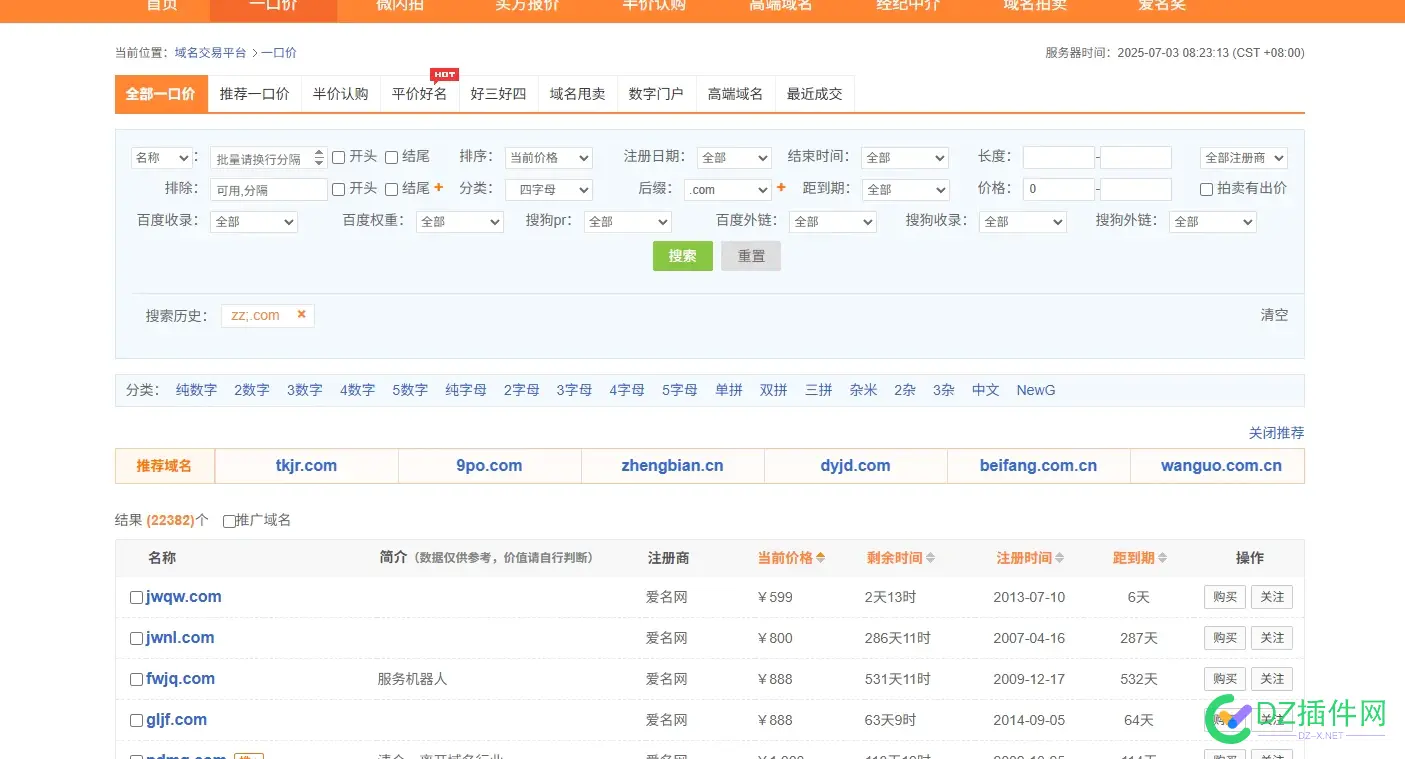Click the green 搜索 button
Image resolution: width=1405 pixels, height=759 pixels.
[682, 256]
